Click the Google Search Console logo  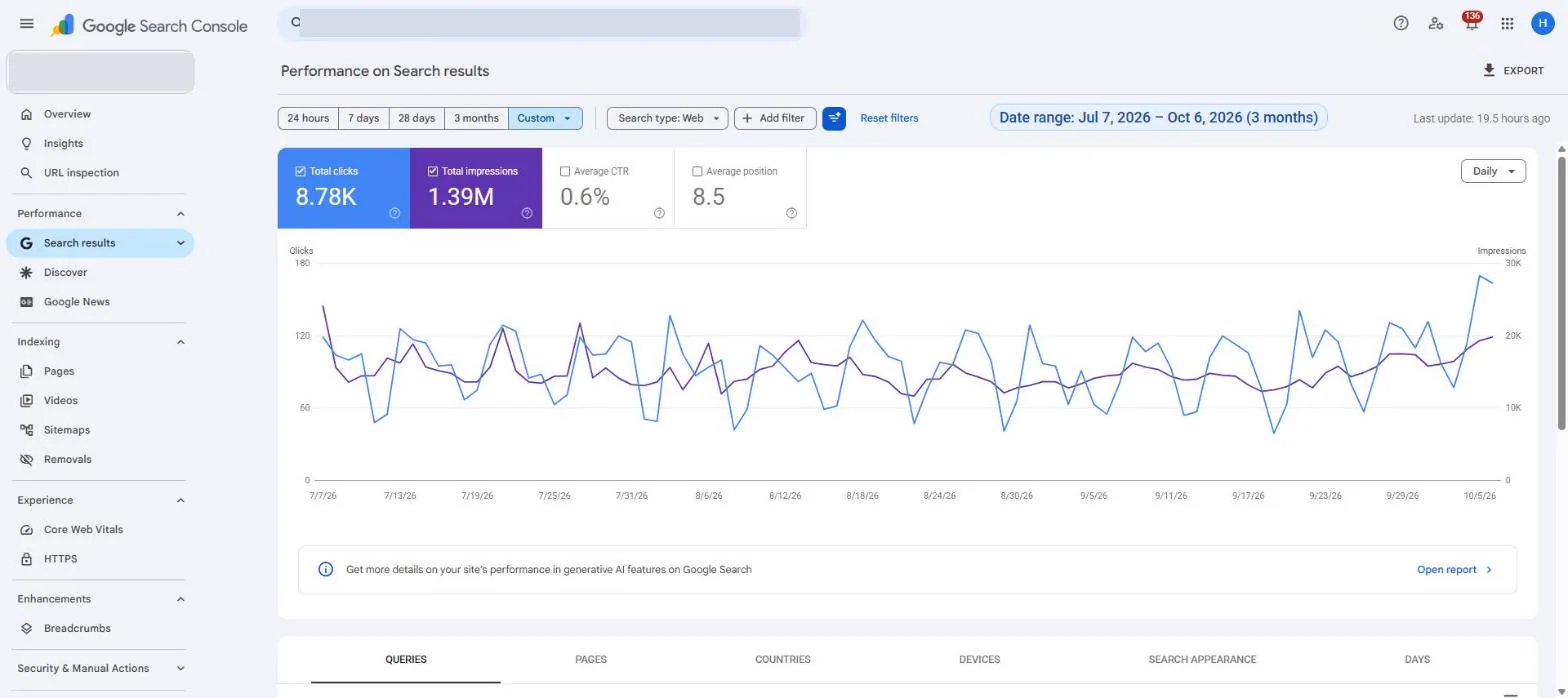click(149, 25)
